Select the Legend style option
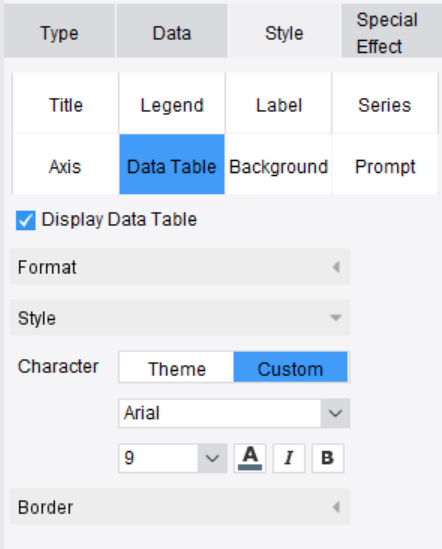 coord(172,104)
